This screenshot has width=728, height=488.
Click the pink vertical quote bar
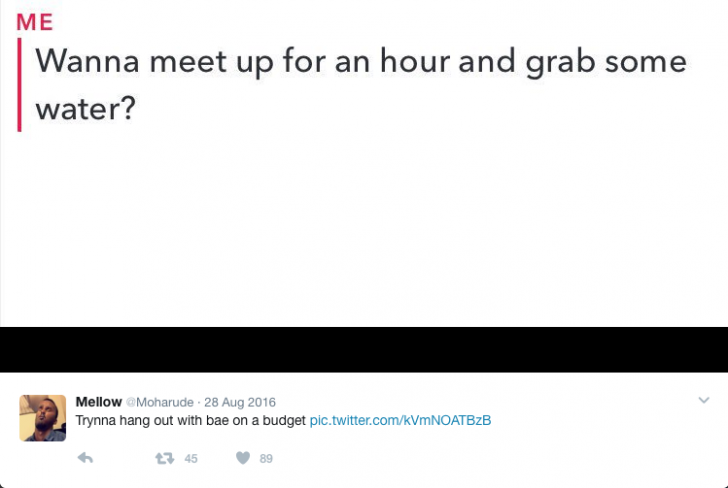click(x=19, y=85)
